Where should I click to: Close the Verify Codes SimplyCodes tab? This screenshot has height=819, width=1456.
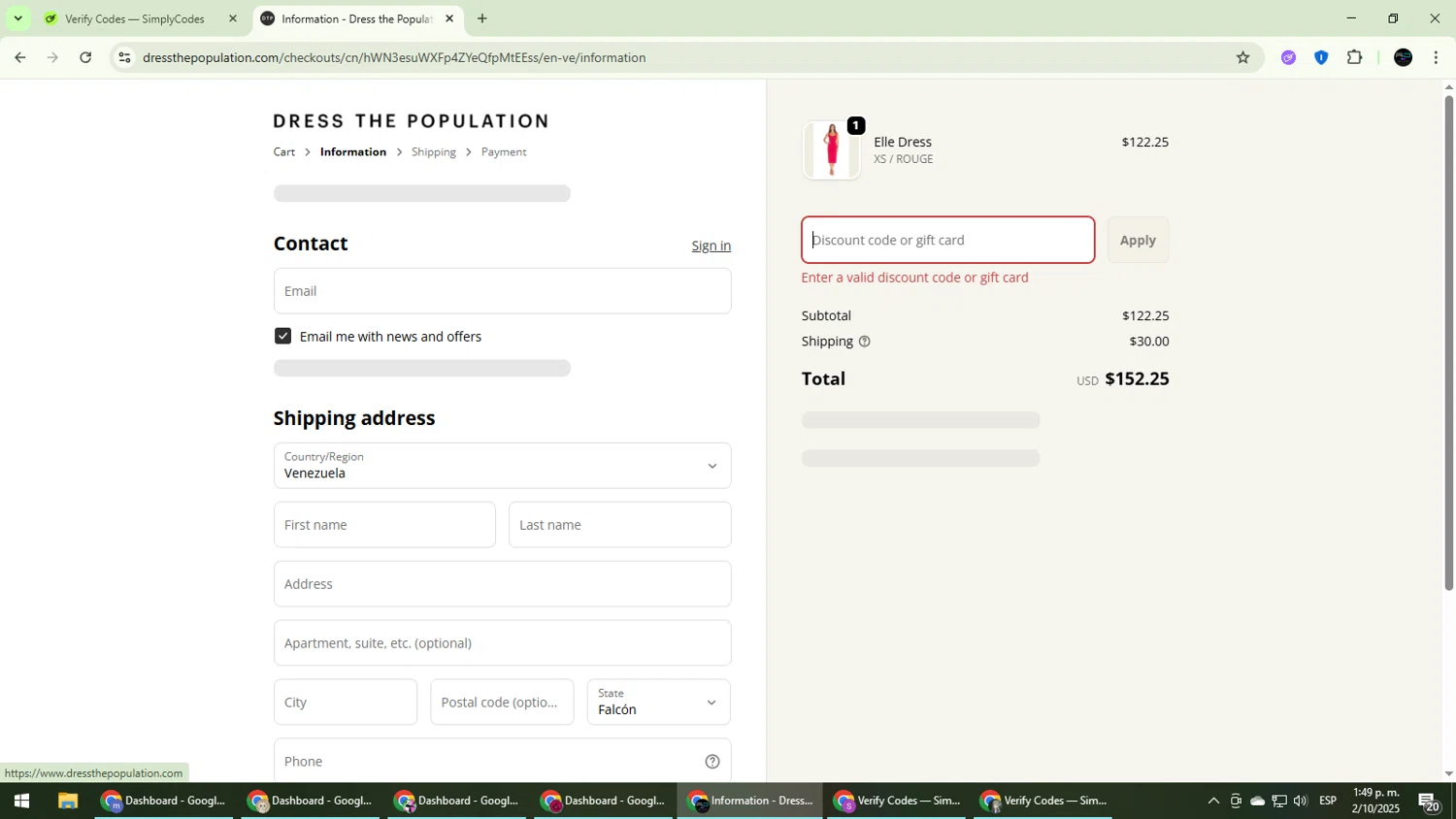click(x=232, y=18)
